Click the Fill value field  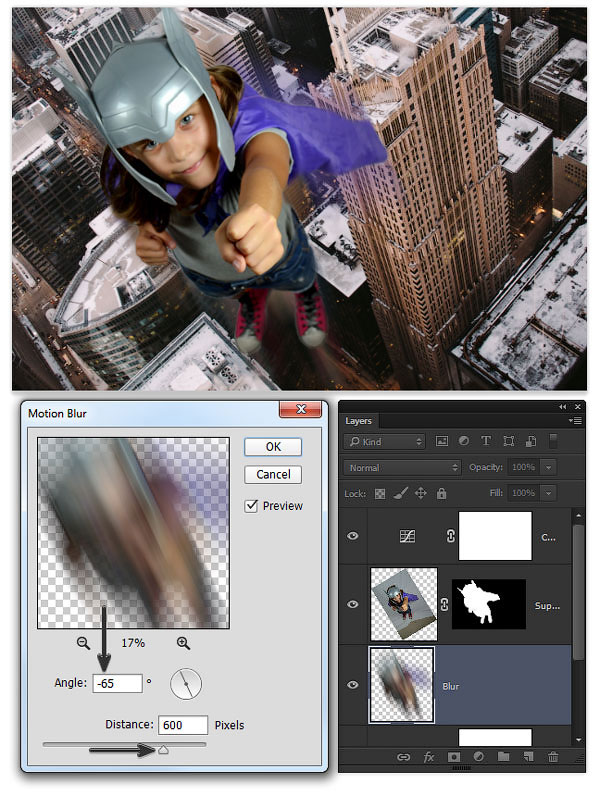(x=523, y=493)
